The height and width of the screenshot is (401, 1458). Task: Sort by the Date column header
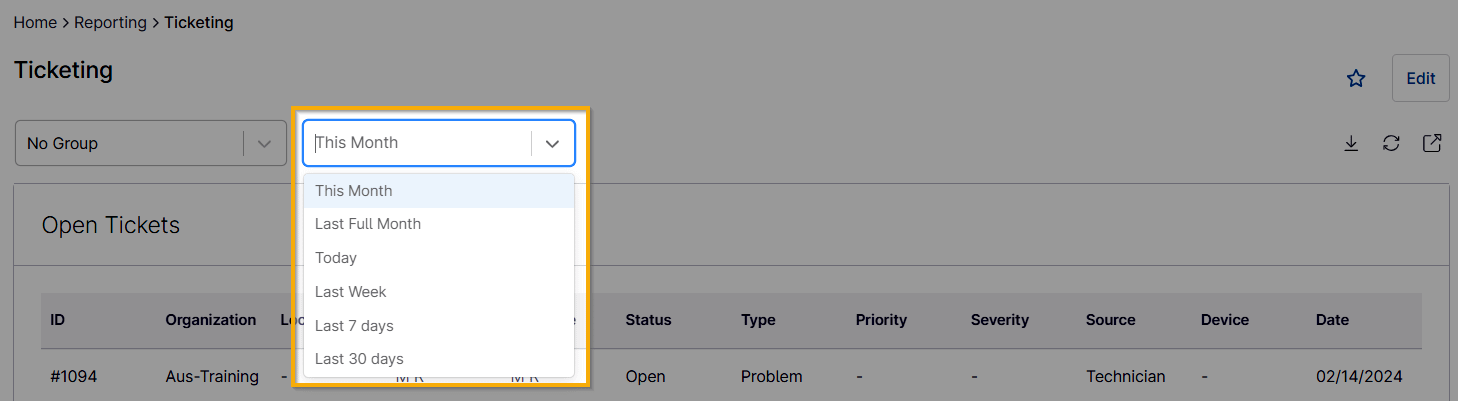coord(1332,320)
